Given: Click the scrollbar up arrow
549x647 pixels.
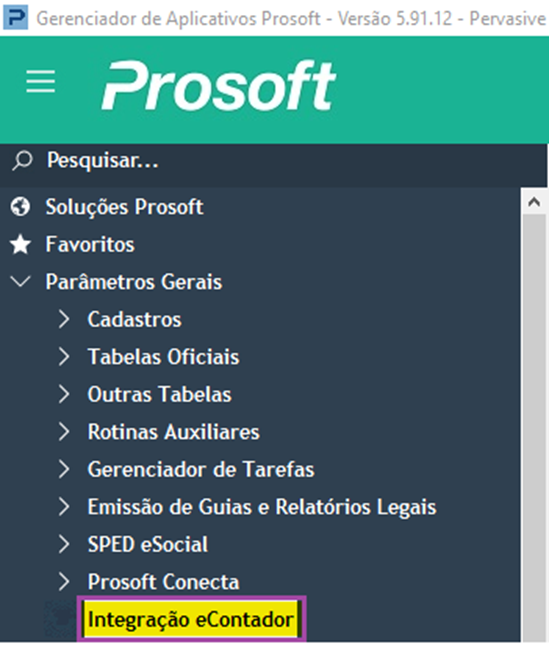Looking at the screenshot, I should pyautogui.click(x=534, y=202).
